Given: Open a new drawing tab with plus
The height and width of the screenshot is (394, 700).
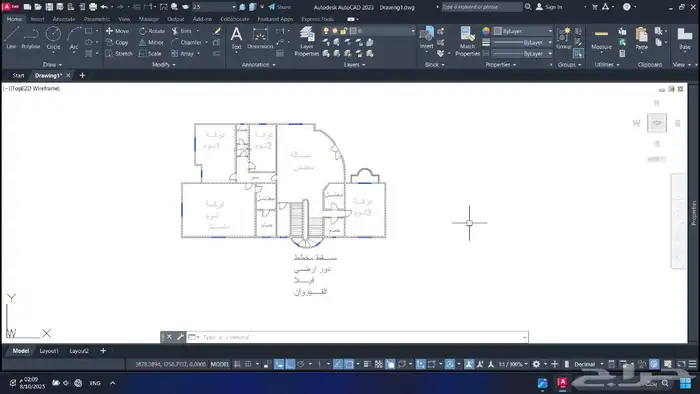Looking at the screenshot, I should tap(82, 75).
